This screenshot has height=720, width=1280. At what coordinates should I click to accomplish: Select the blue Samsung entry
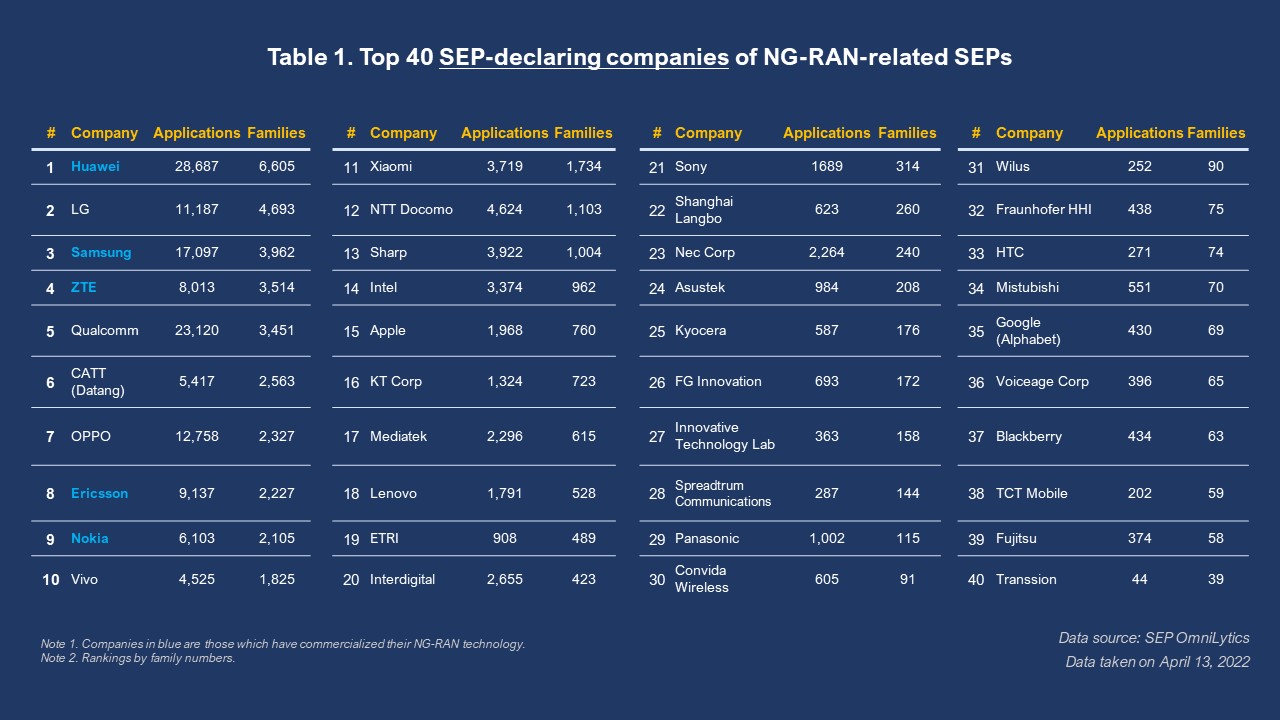[101, 253]
